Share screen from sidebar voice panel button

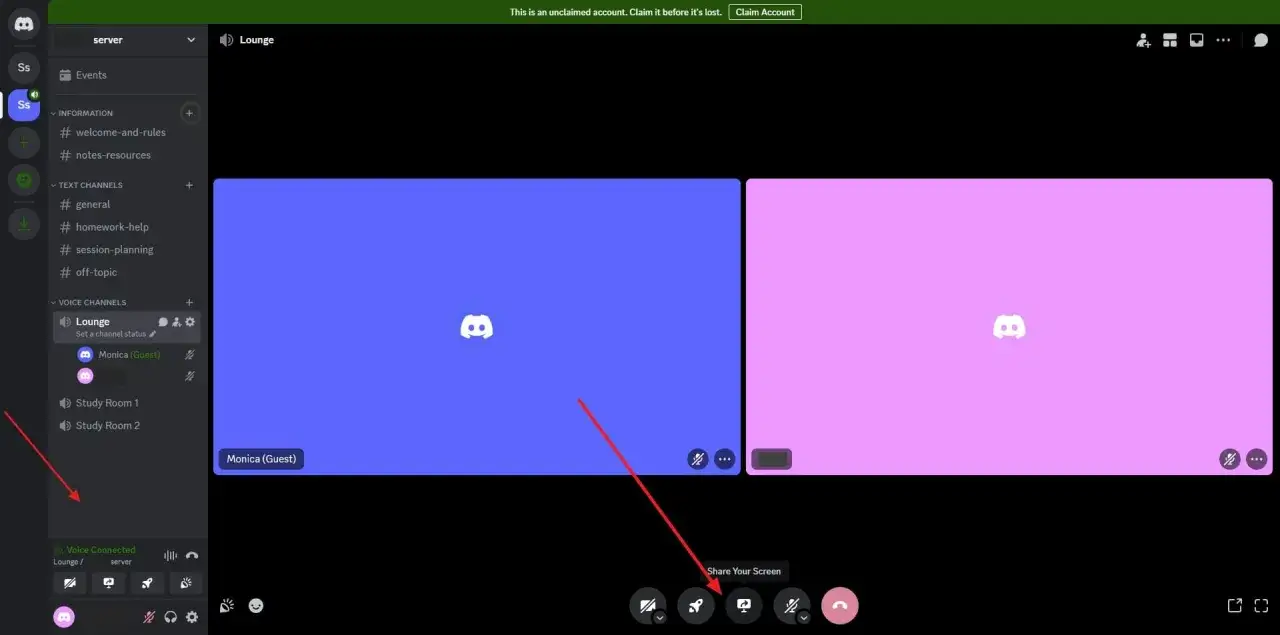(x=108, y=583)
